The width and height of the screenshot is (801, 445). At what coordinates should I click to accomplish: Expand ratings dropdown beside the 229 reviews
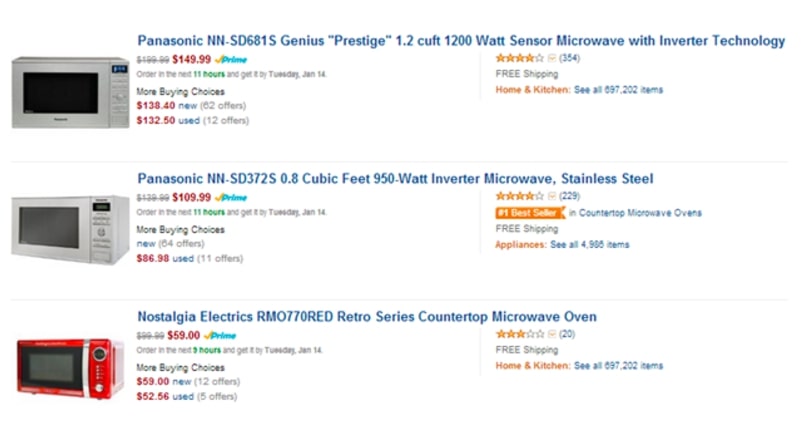point(552,196)
